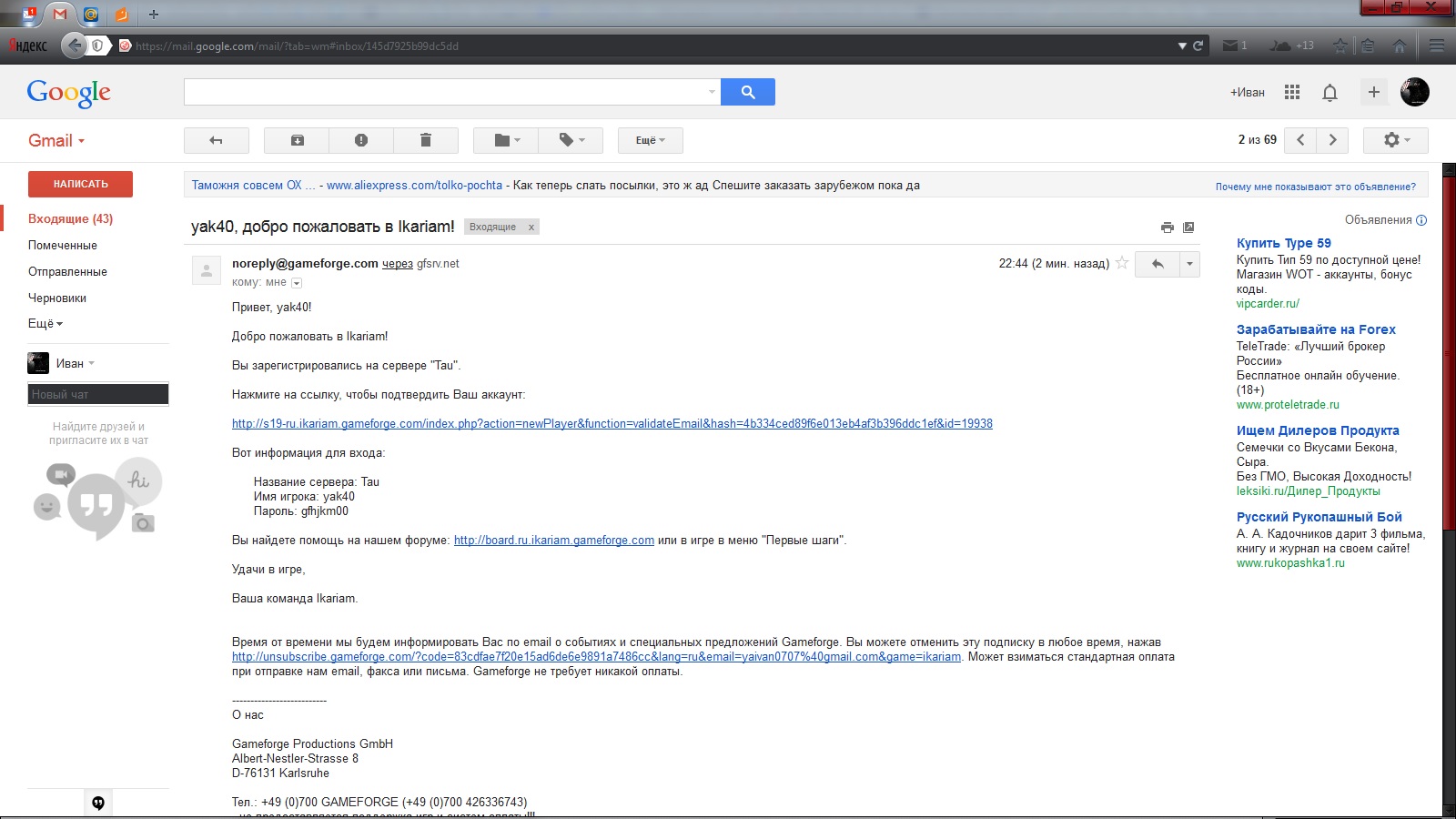Switch to the Gmail browser tab

pyautogui.click(x=60, y=14)
